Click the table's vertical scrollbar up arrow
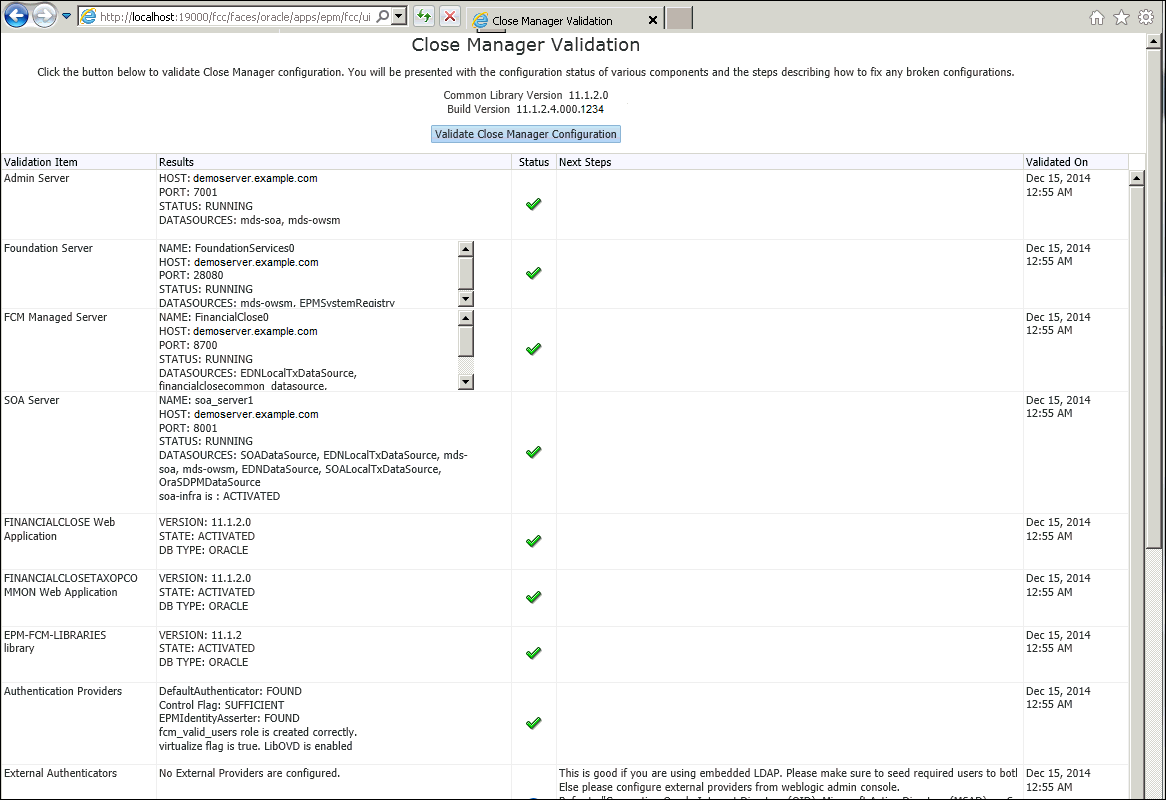 point(1136,178)
